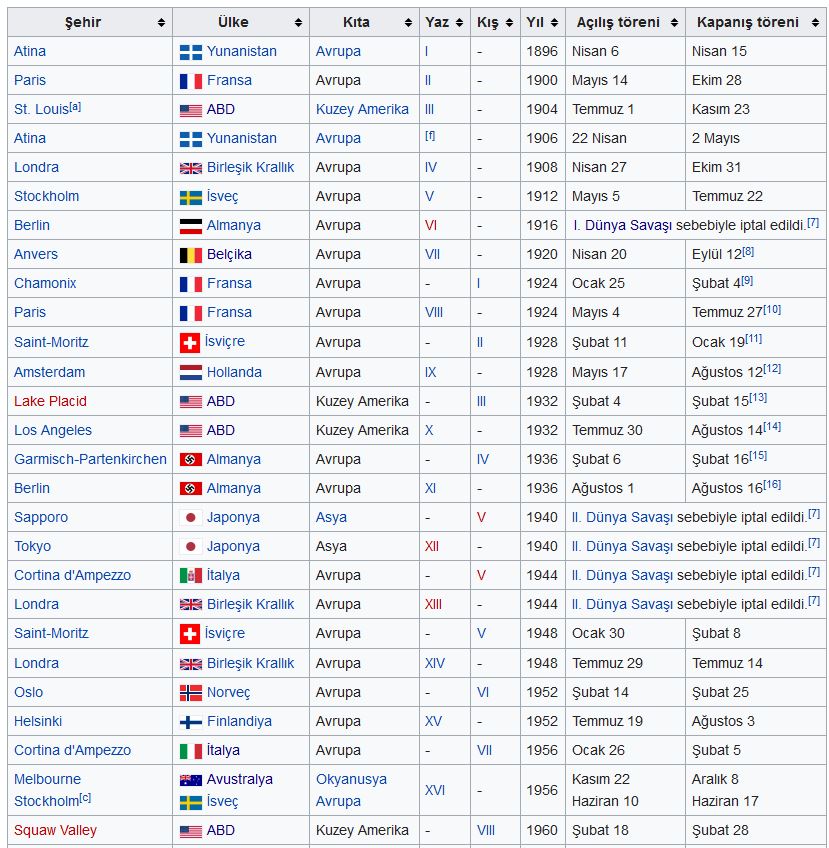Click the Switzerland flag in the 1948 row
The width and height of the screenshot is (829, 848).
(x=190, y=633)
